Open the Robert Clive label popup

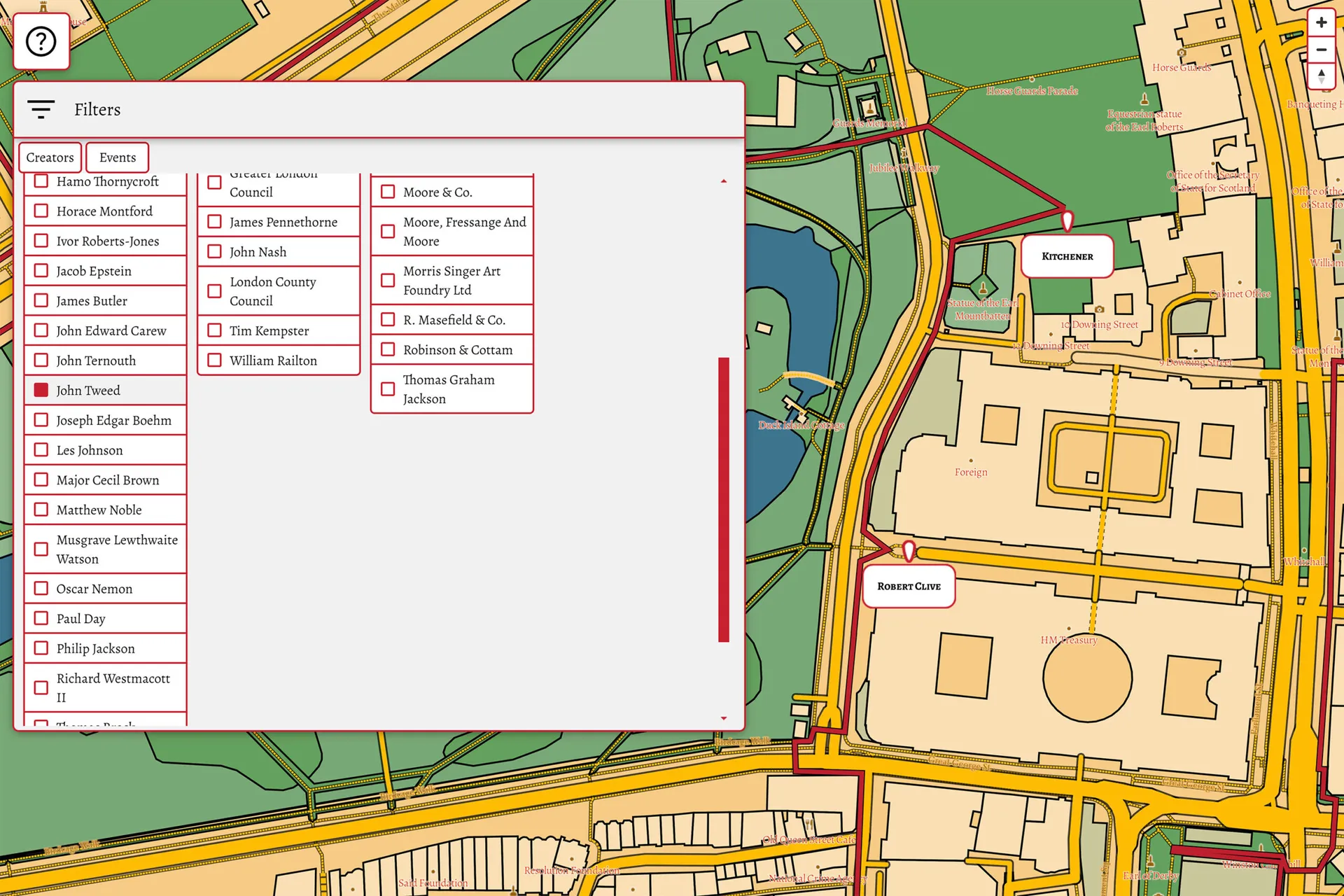tap(909, 586)
